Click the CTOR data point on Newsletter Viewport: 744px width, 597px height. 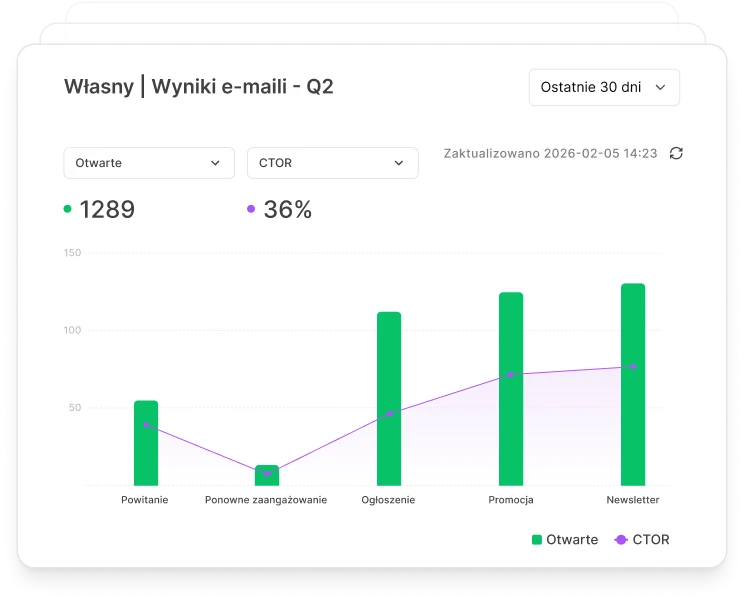pos(633,367)
